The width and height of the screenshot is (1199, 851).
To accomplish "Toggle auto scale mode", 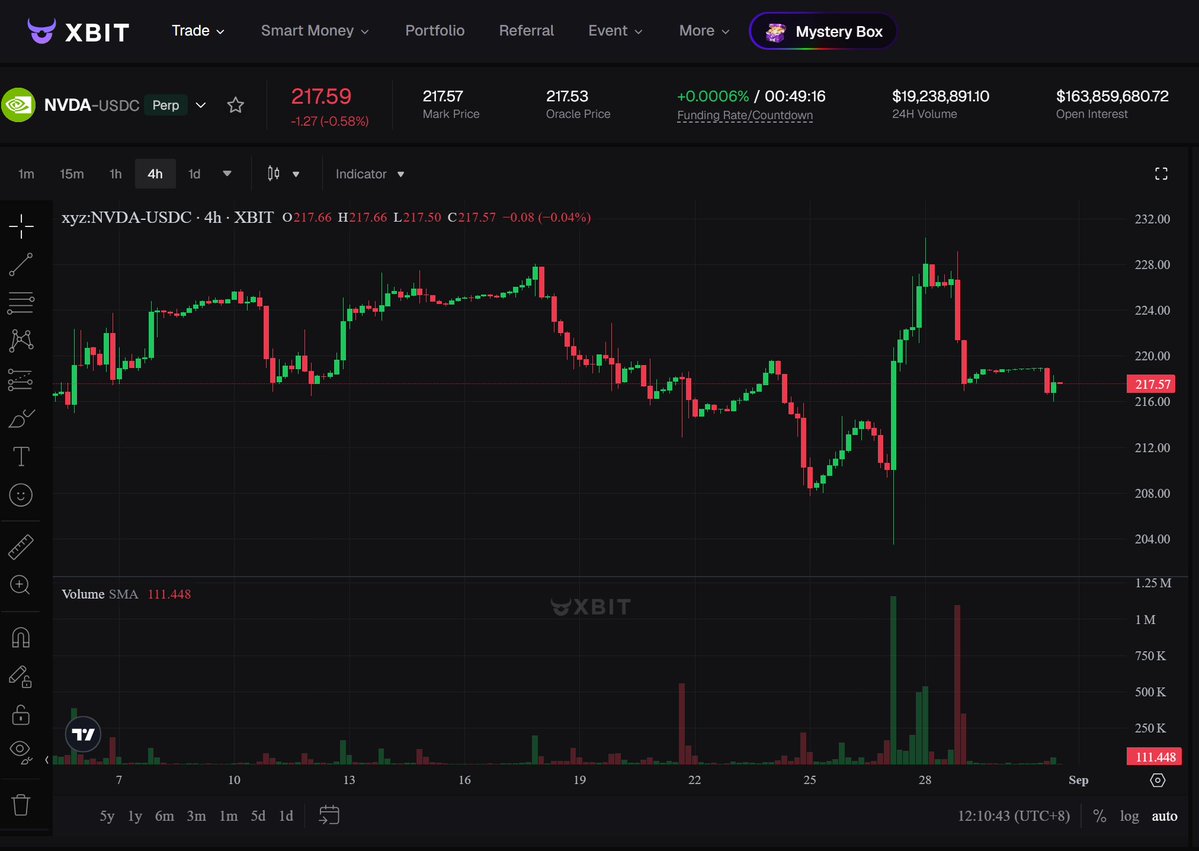I will [x=1165, y=816].
